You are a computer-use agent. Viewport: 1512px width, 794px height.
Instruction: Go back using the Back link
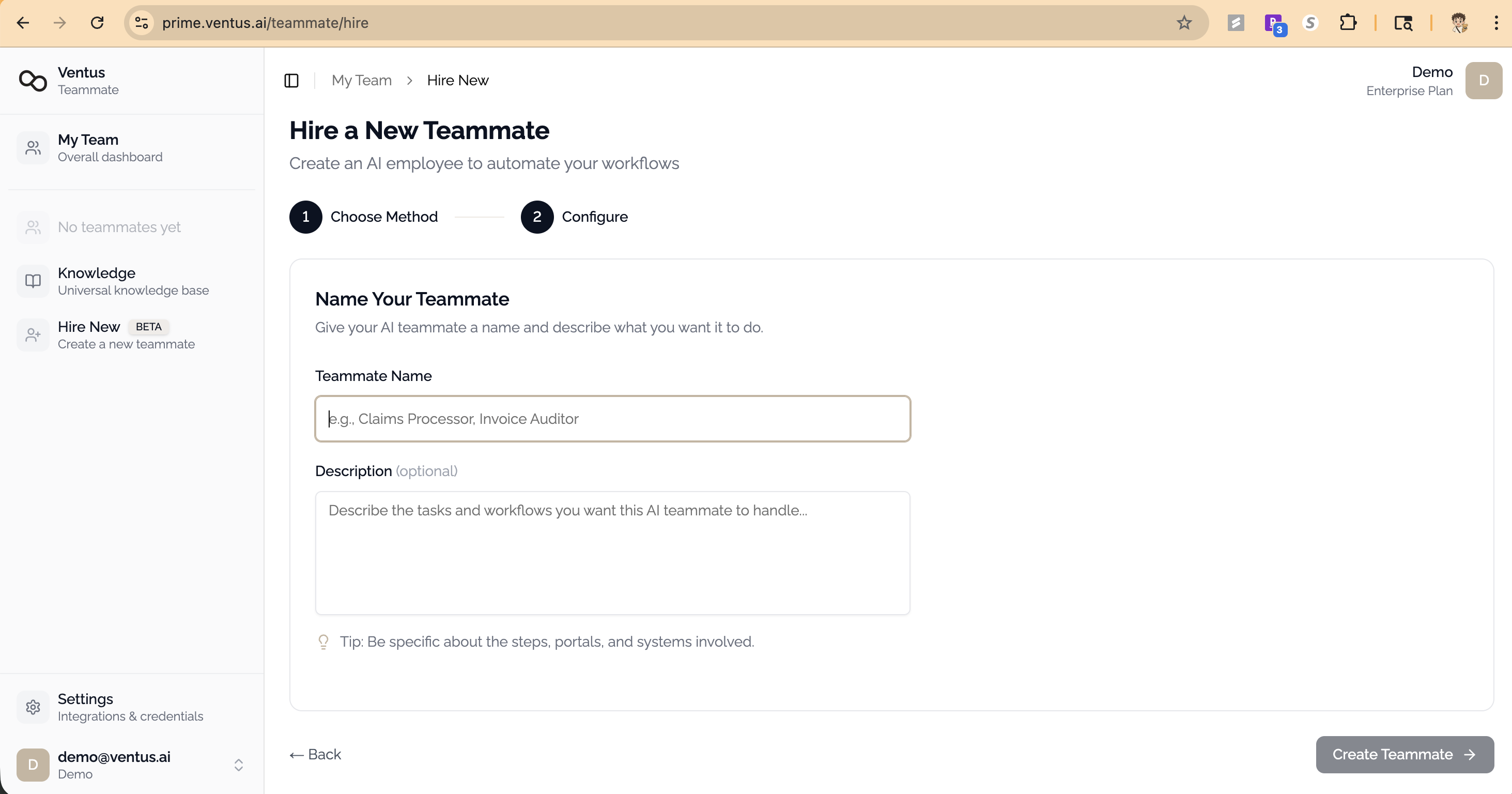click(315, 754)
